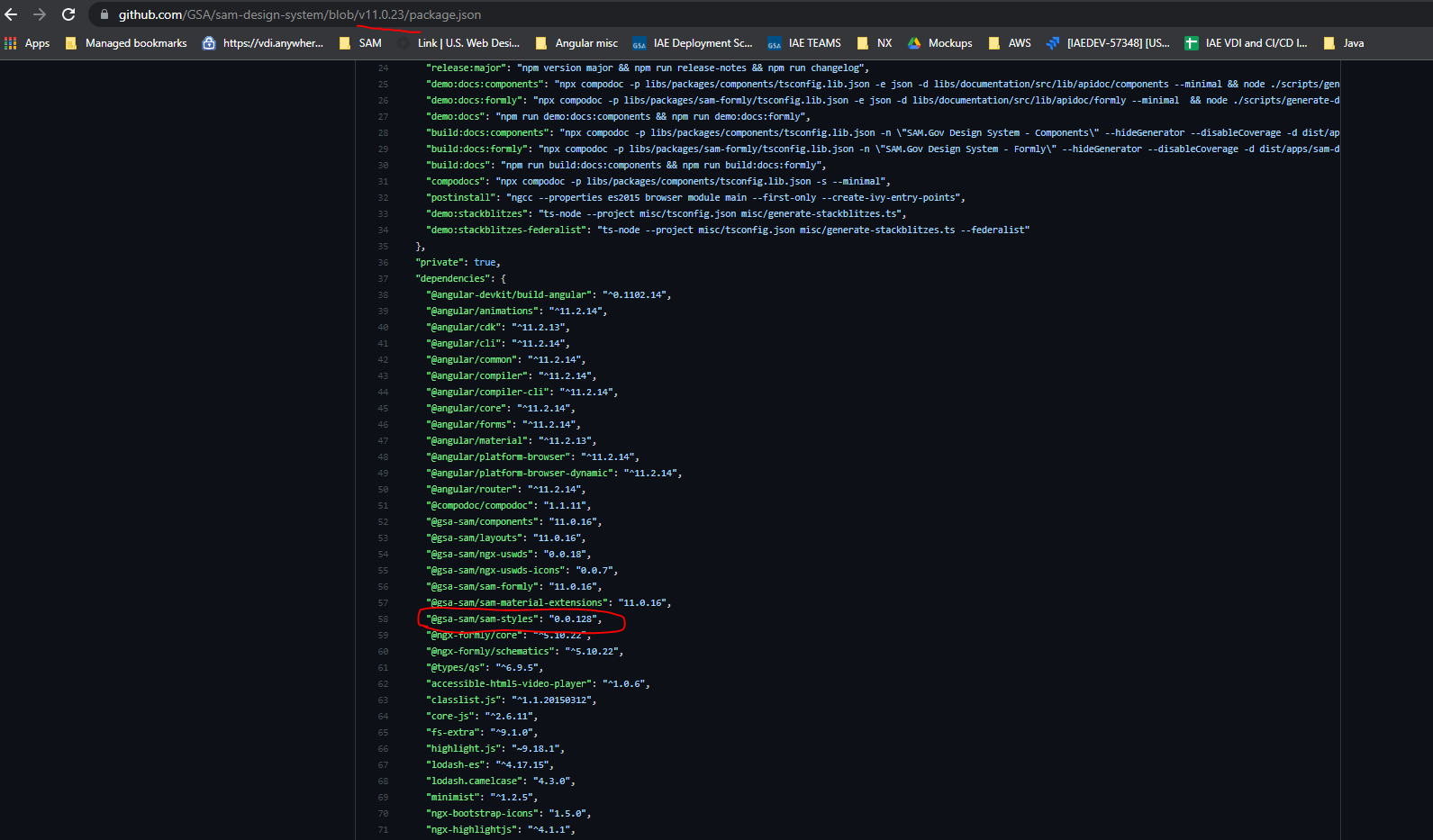Click the "dependencies": { line

(x=460, y=279)
